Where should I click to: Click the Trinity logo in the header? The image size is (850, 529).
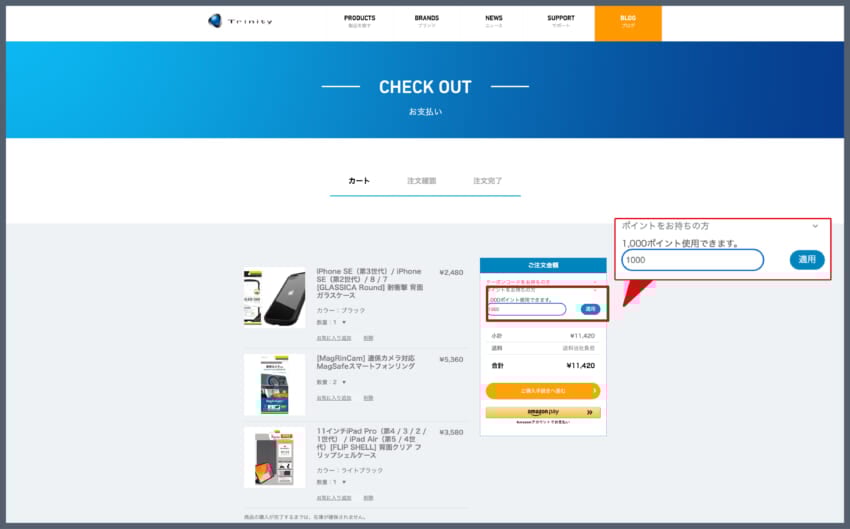[x=240, y=21]
